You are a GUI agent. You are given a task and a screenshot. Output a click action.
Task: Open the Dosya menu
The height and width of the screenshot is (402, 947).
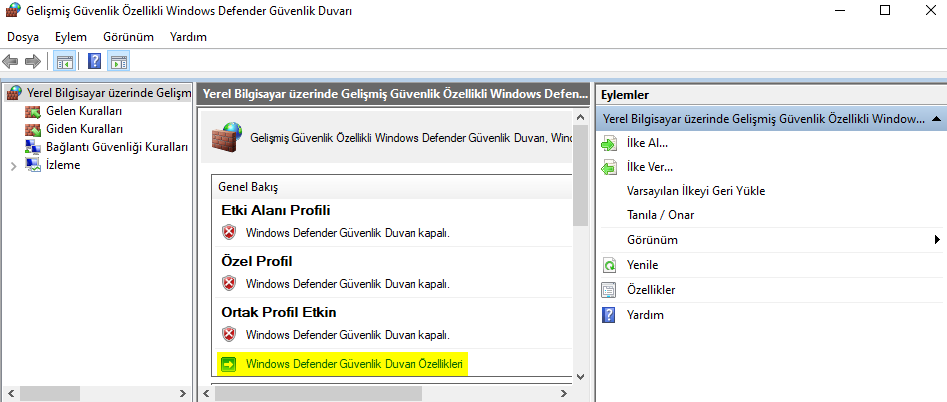23,37
